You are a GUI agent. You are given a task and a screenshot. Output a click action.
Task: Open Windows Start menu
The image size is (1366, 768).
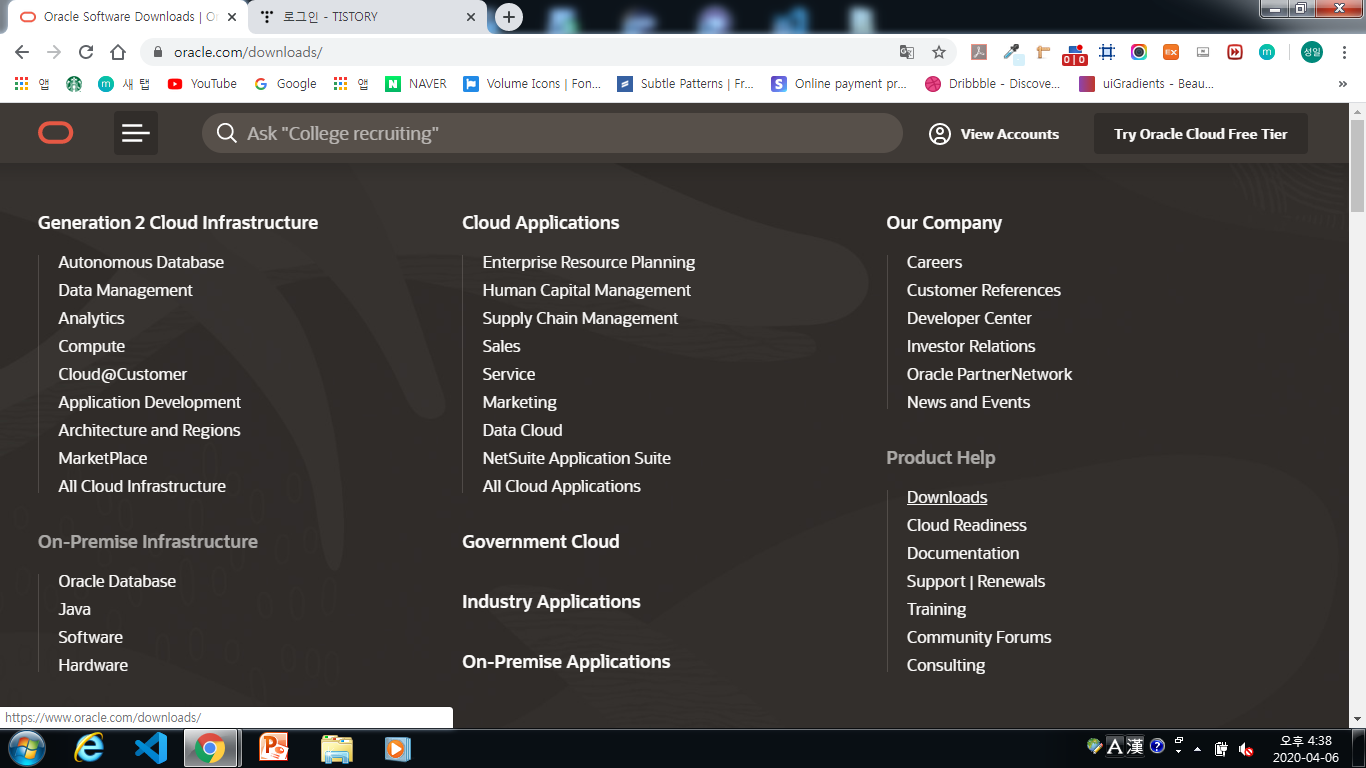pos(26,748)
